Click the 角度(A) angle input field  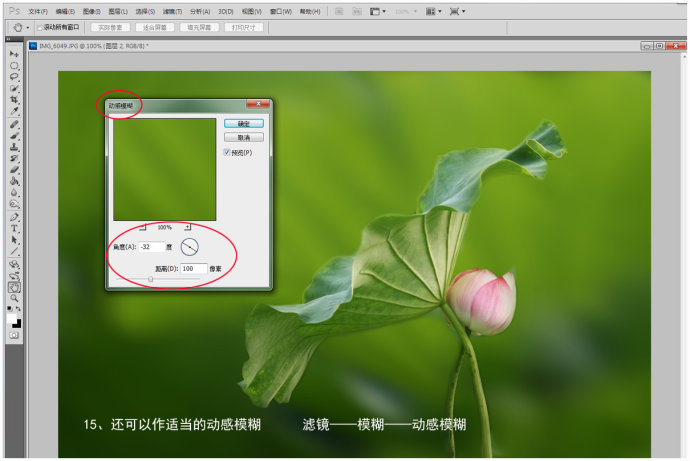pyautogui.click(x=152, y=246)
